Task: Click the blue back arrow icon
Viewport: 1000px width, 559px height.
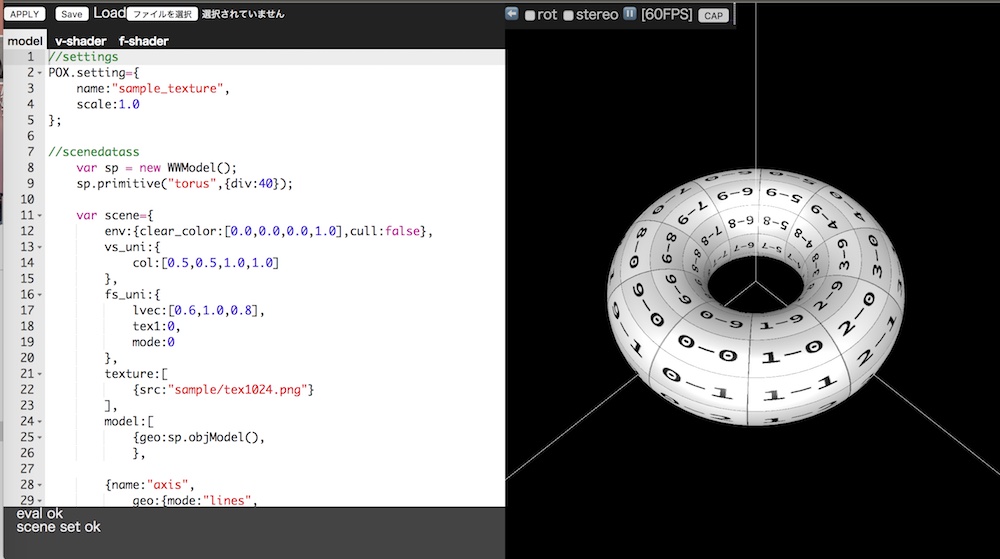Action: pos(512,14)
